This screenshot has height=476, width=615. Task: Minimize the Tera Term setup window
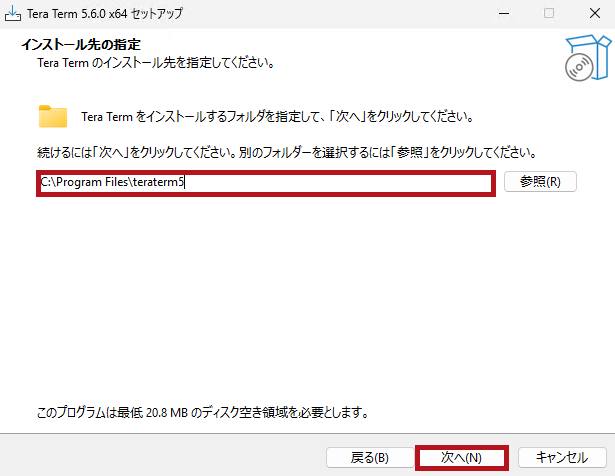[x=502, y=14]
